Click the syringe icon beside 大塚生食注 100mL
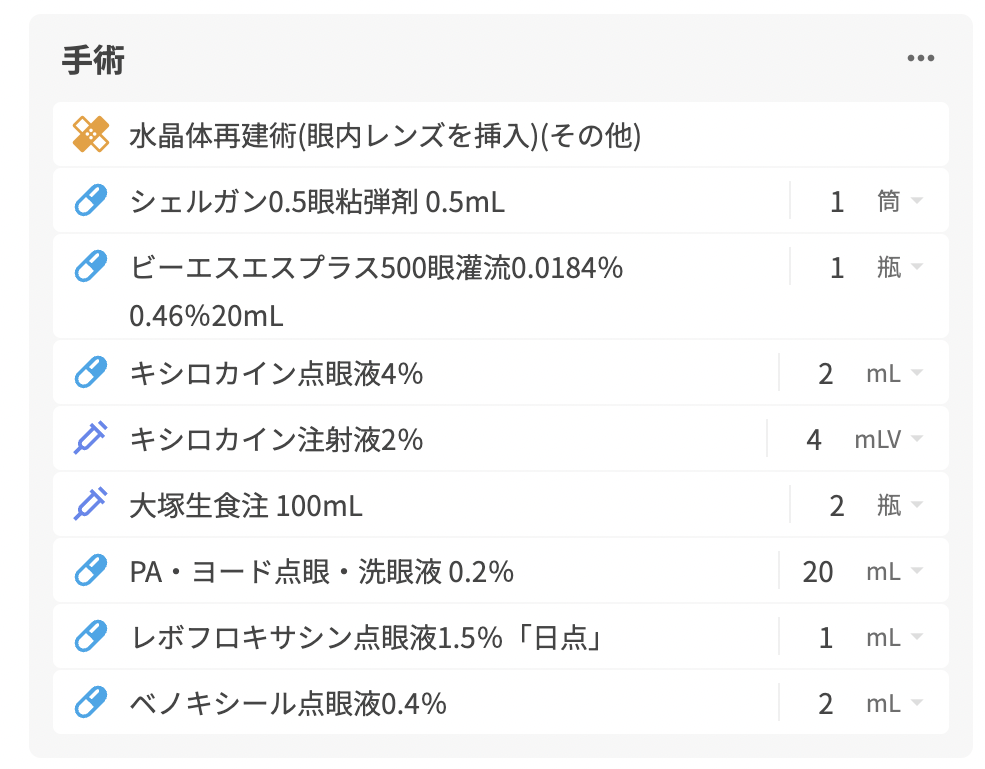The height and width of the screenshot is (769, 985). tap(91, 506)
